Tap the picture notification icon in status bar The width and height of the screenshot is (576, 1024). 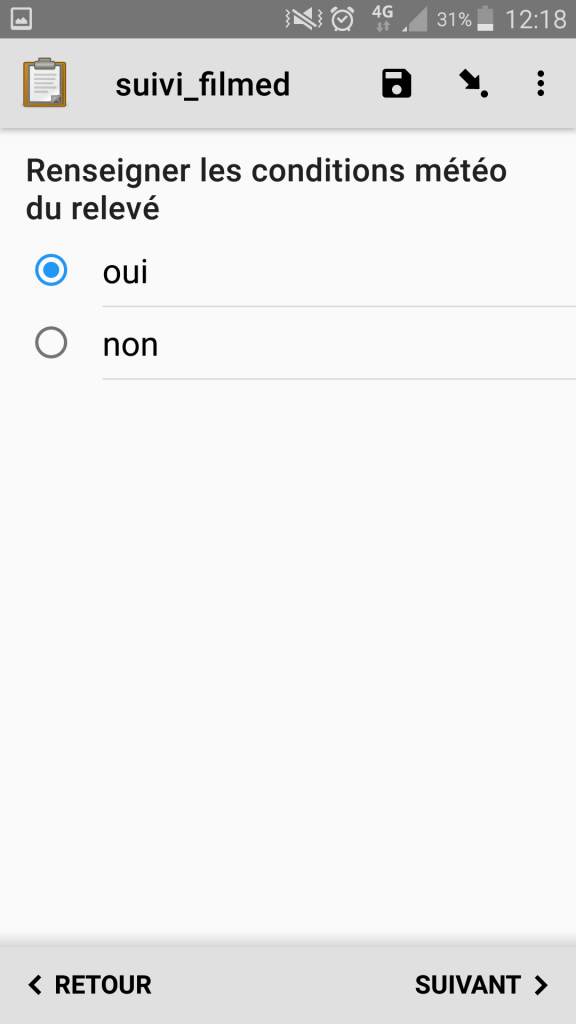22,19
